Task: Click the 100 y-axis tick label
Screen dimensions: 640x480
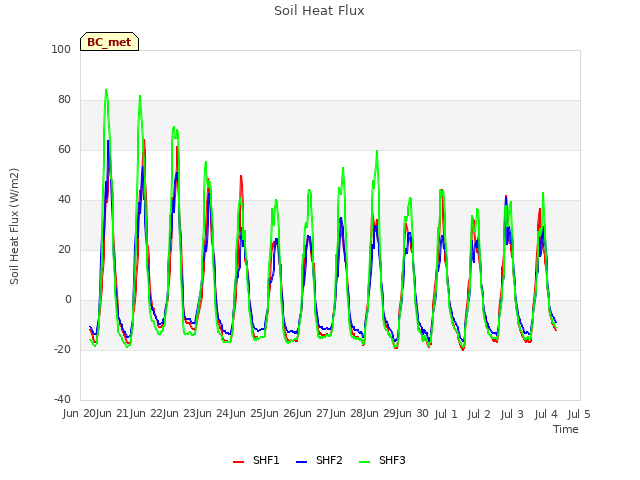Action: 61,49
